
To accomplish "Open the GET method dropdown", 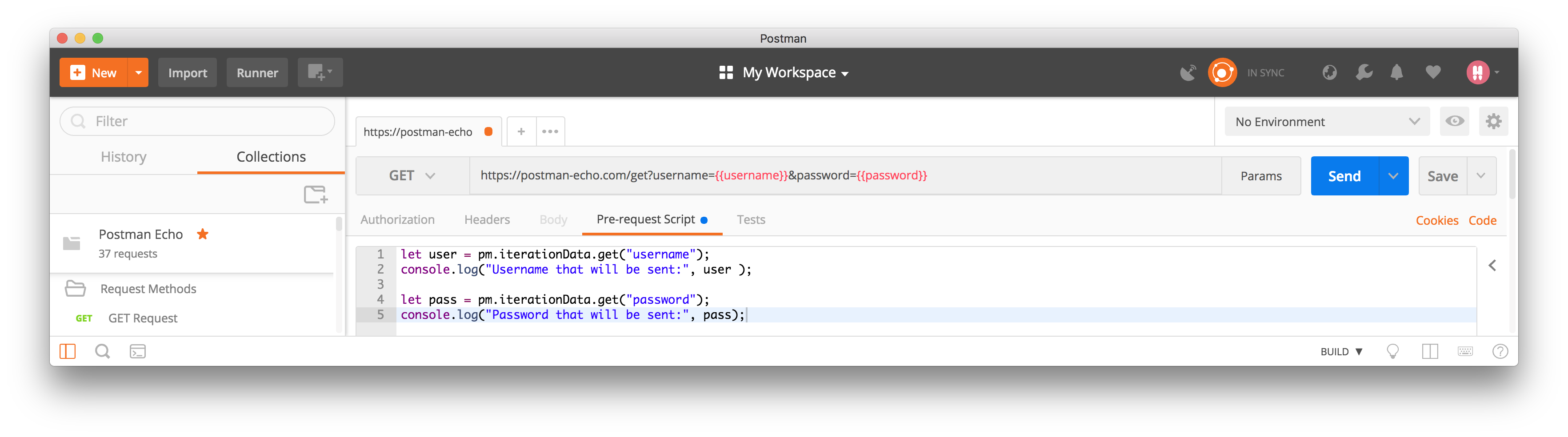I will (412, 176).
